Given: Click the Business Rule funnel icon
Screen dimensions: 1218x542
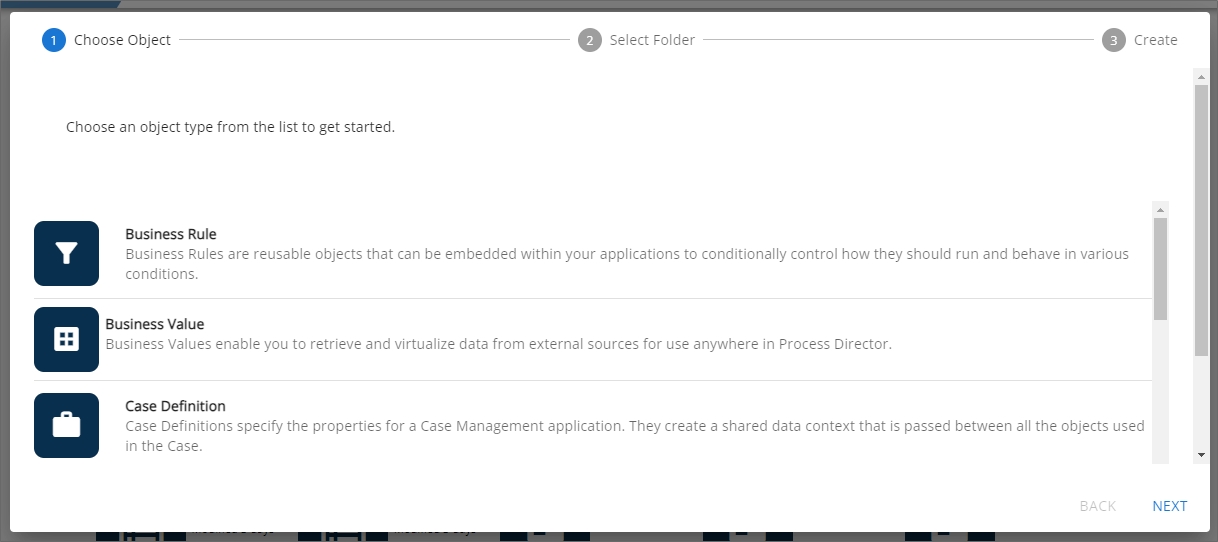Looking at the screenshot, I should (x=66, y=254).
